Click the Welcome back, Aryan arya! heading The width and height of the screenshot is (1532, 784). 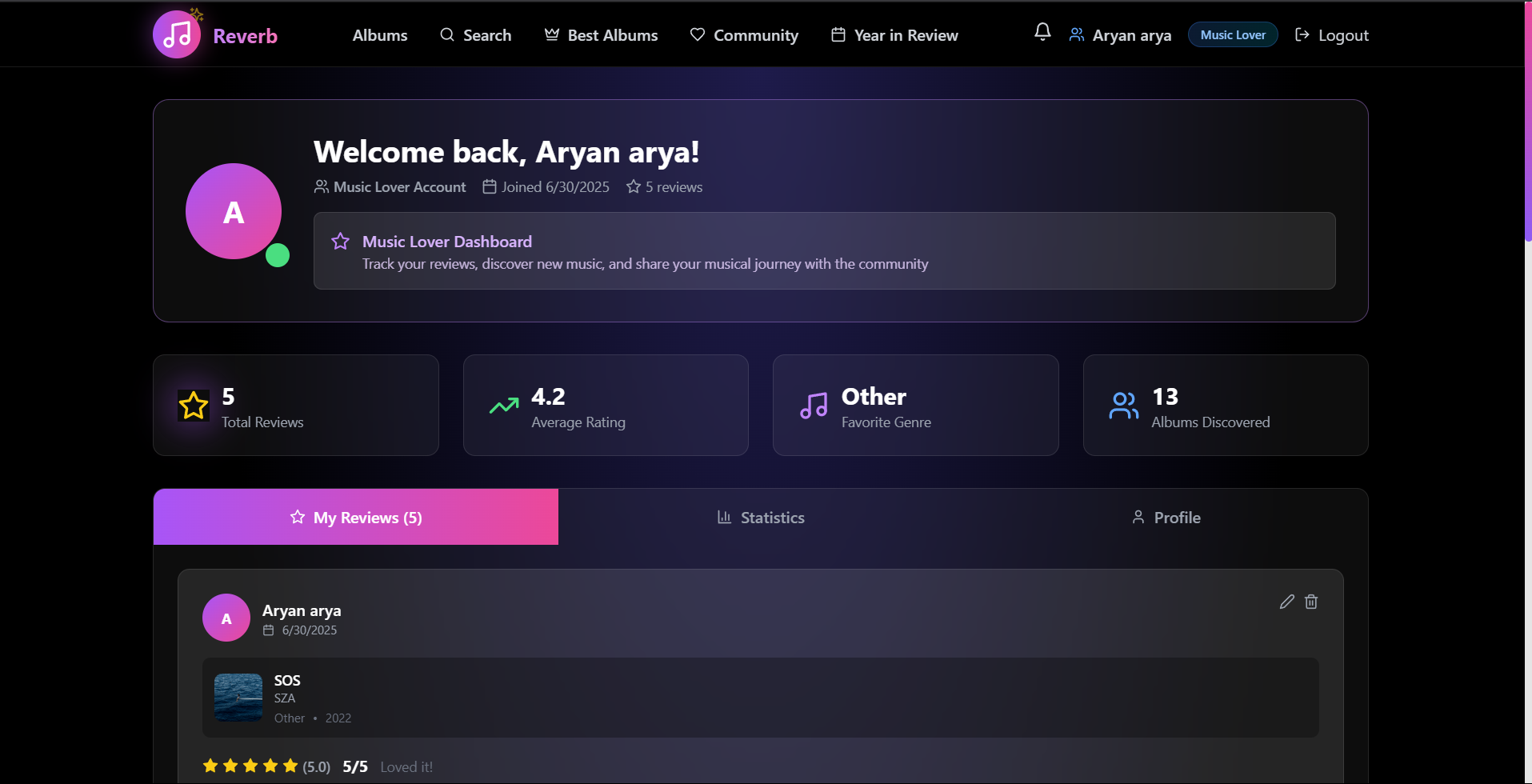click(506, 152)
